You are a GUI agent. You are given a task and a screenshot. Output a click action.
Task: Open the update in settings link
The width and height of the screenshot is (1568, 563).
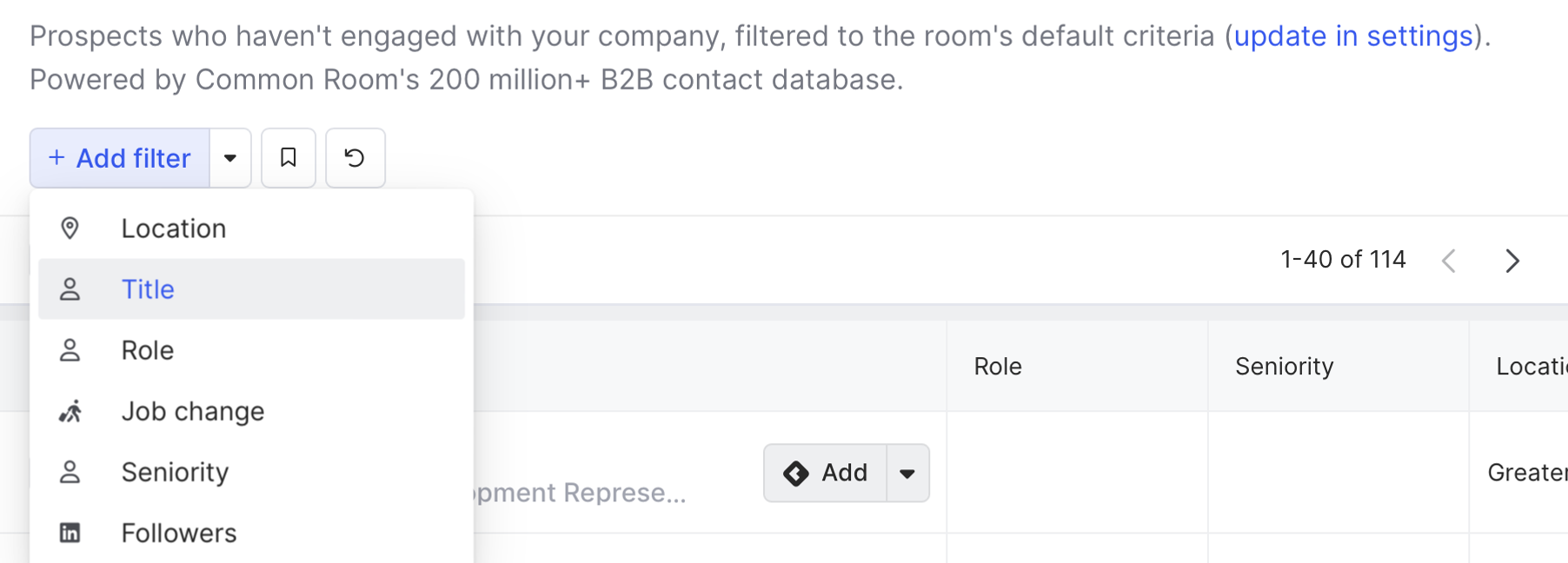point(1353,36)
